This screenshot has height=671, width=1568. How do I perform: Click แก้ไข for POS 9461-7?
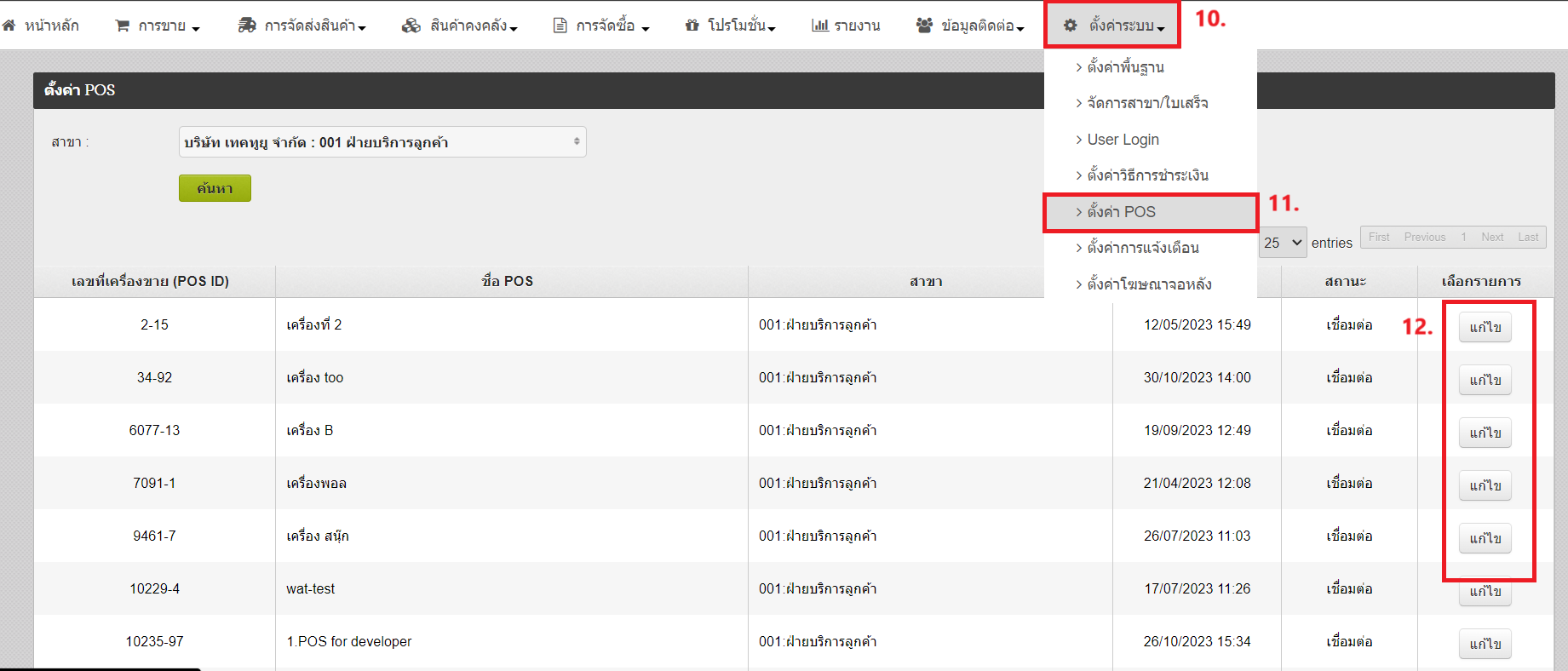tap(1485, 538)
